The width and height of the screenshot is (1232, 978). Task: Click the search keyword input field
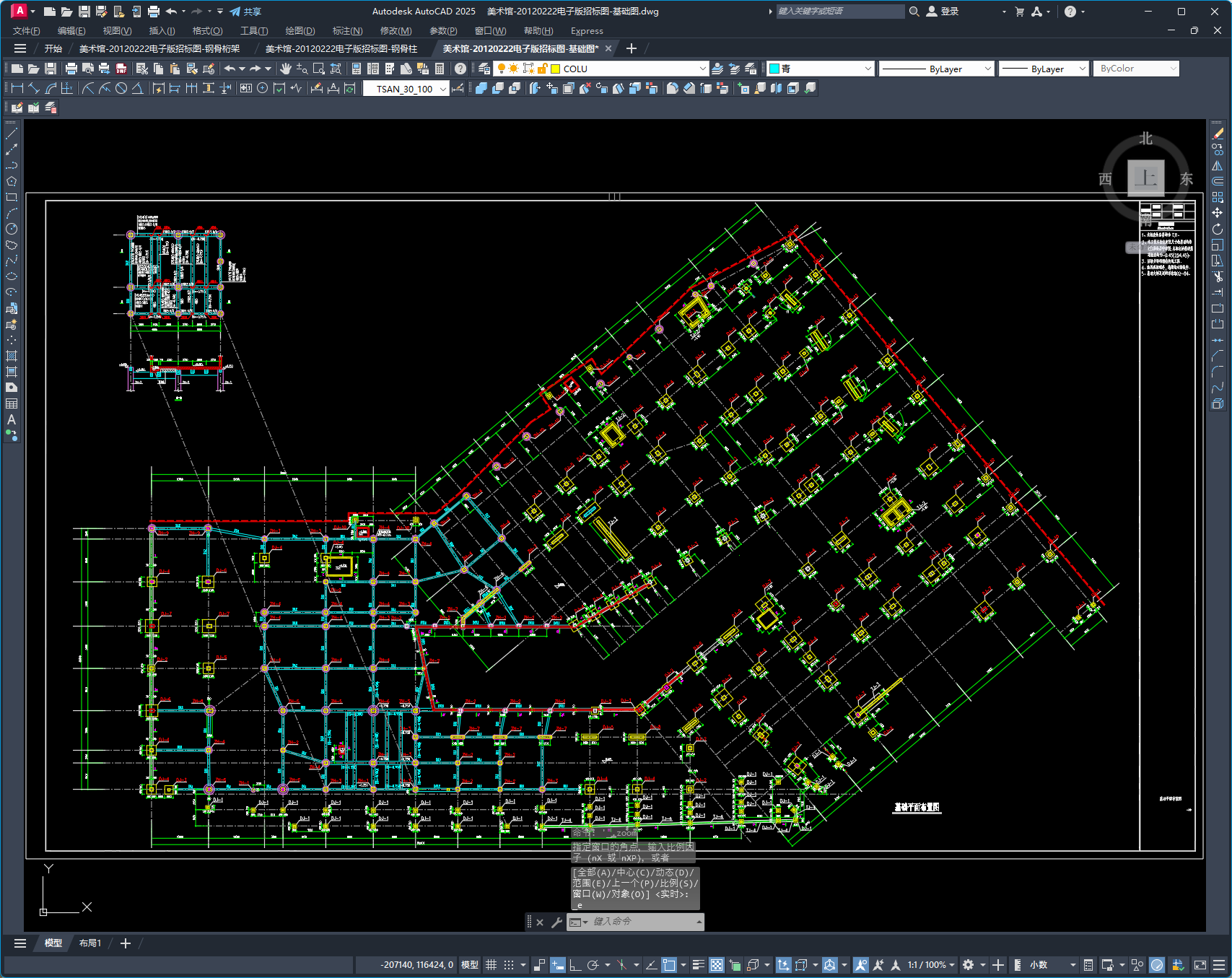[x=840, y=12]
